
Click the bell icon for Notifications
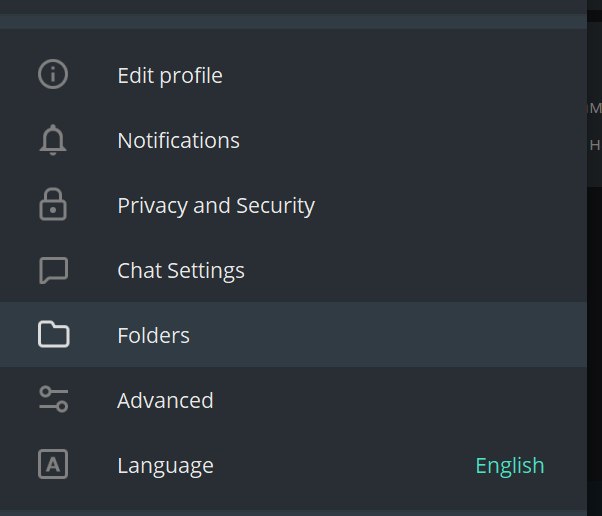click(53, 140)
